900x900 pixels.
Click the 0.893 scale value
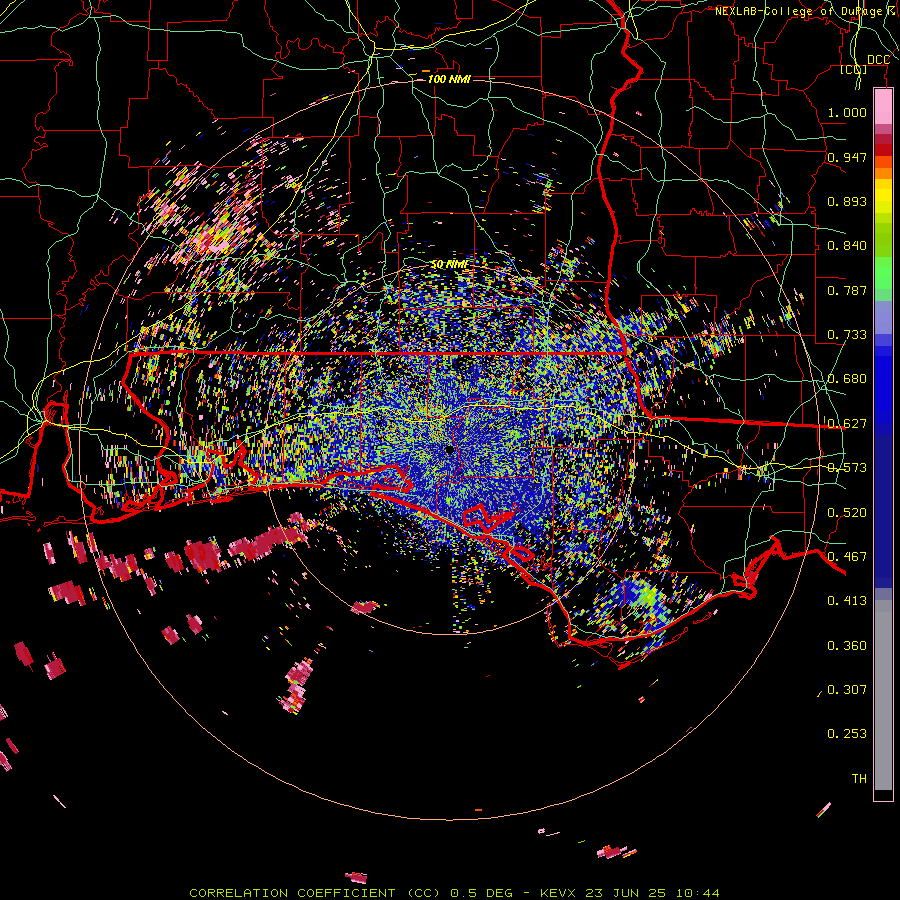(847, 201)
